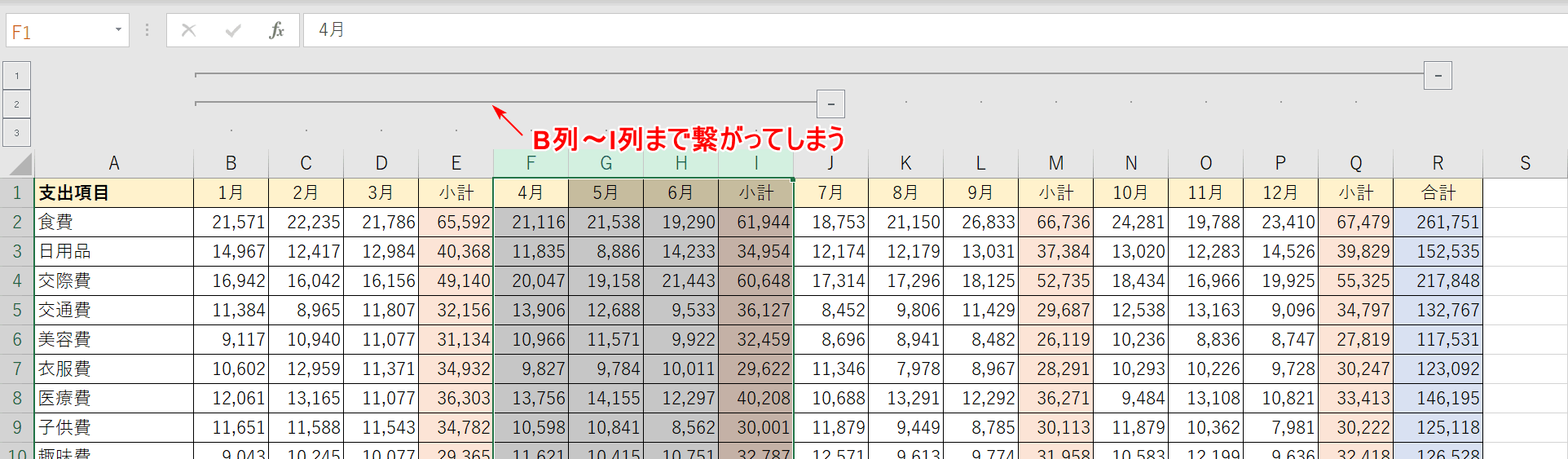
Task: Show outline level 1 columns
Action: (x=17, y=76)
